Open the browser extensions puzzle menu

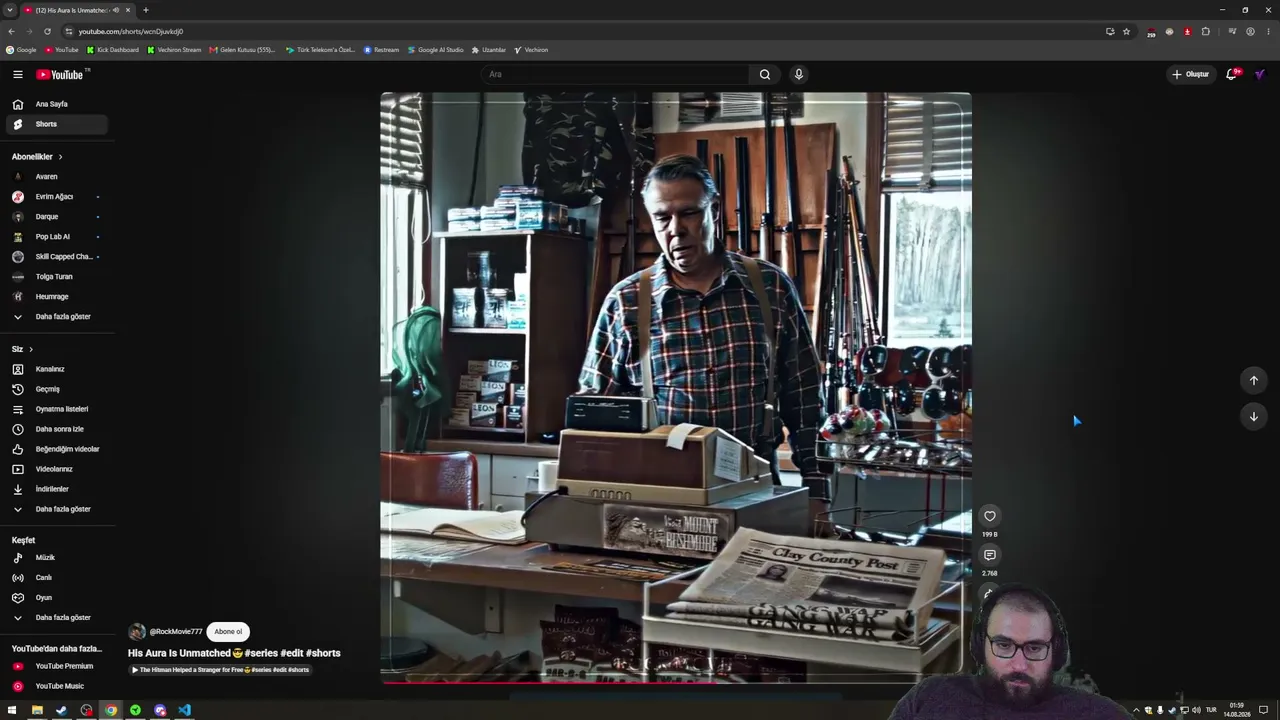coord(1205,31)
